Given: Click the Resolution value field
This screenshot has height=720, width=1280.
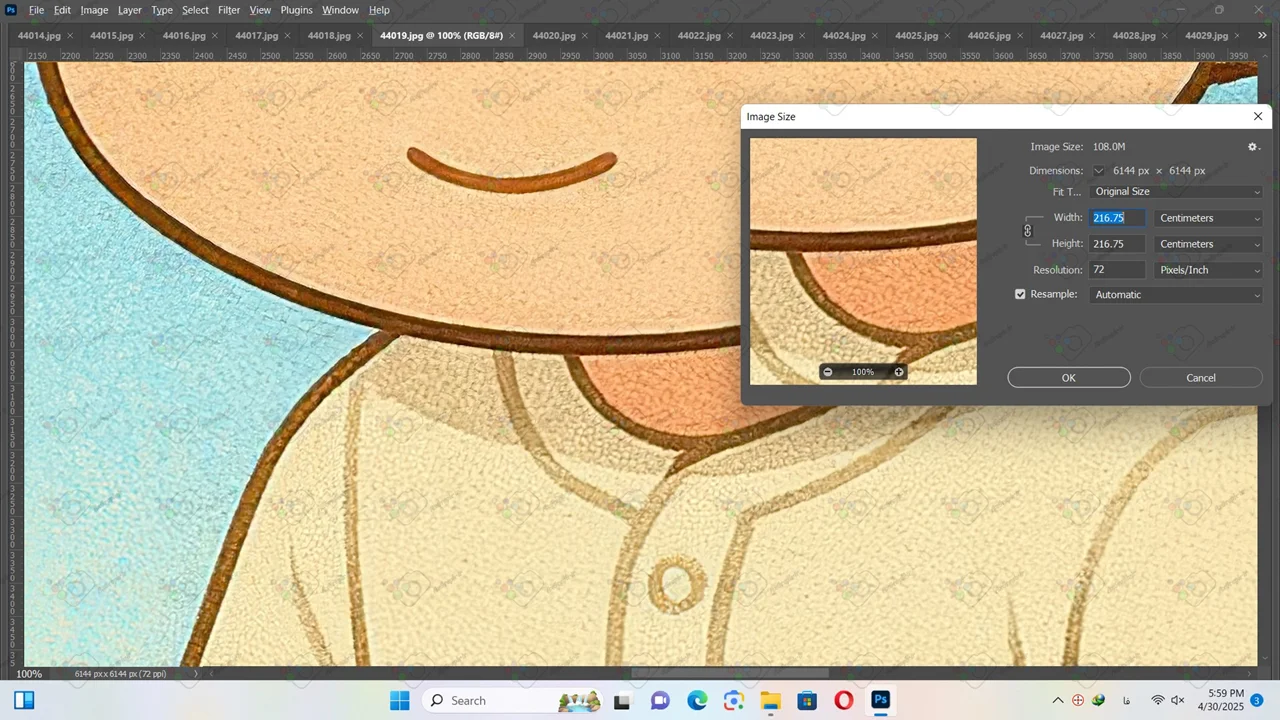Looking at the screenshot, I should (1116, 270).
